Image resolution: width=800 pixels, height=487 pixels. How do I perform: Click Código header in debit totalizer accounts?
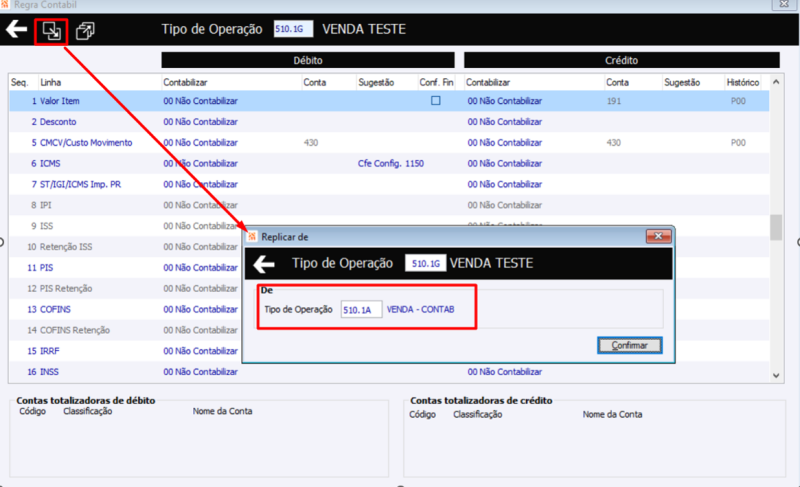tap(32, 411)
